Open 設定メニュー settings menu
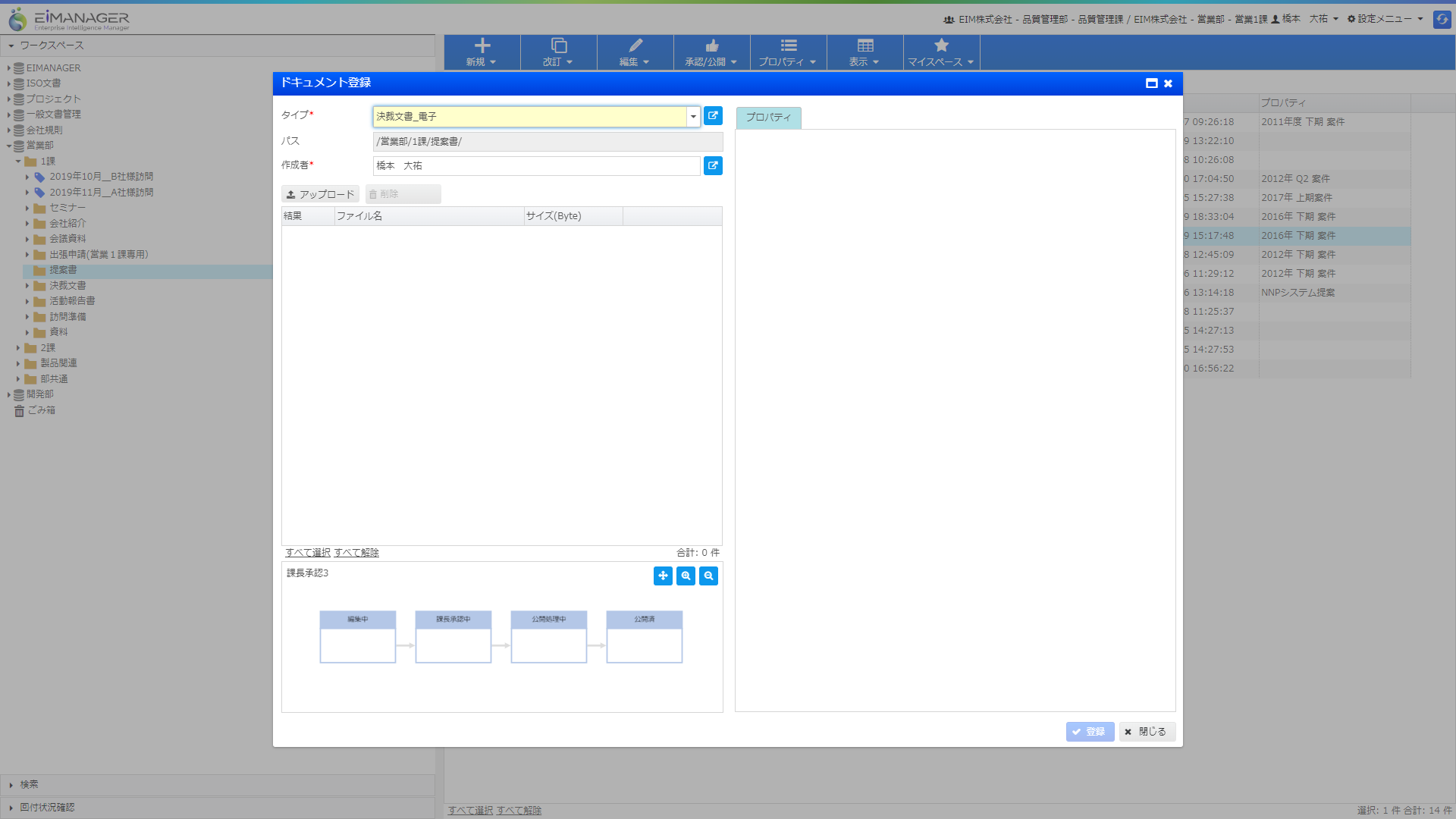Screen dimensions: 1456x819 click(x=1385, y=19)
